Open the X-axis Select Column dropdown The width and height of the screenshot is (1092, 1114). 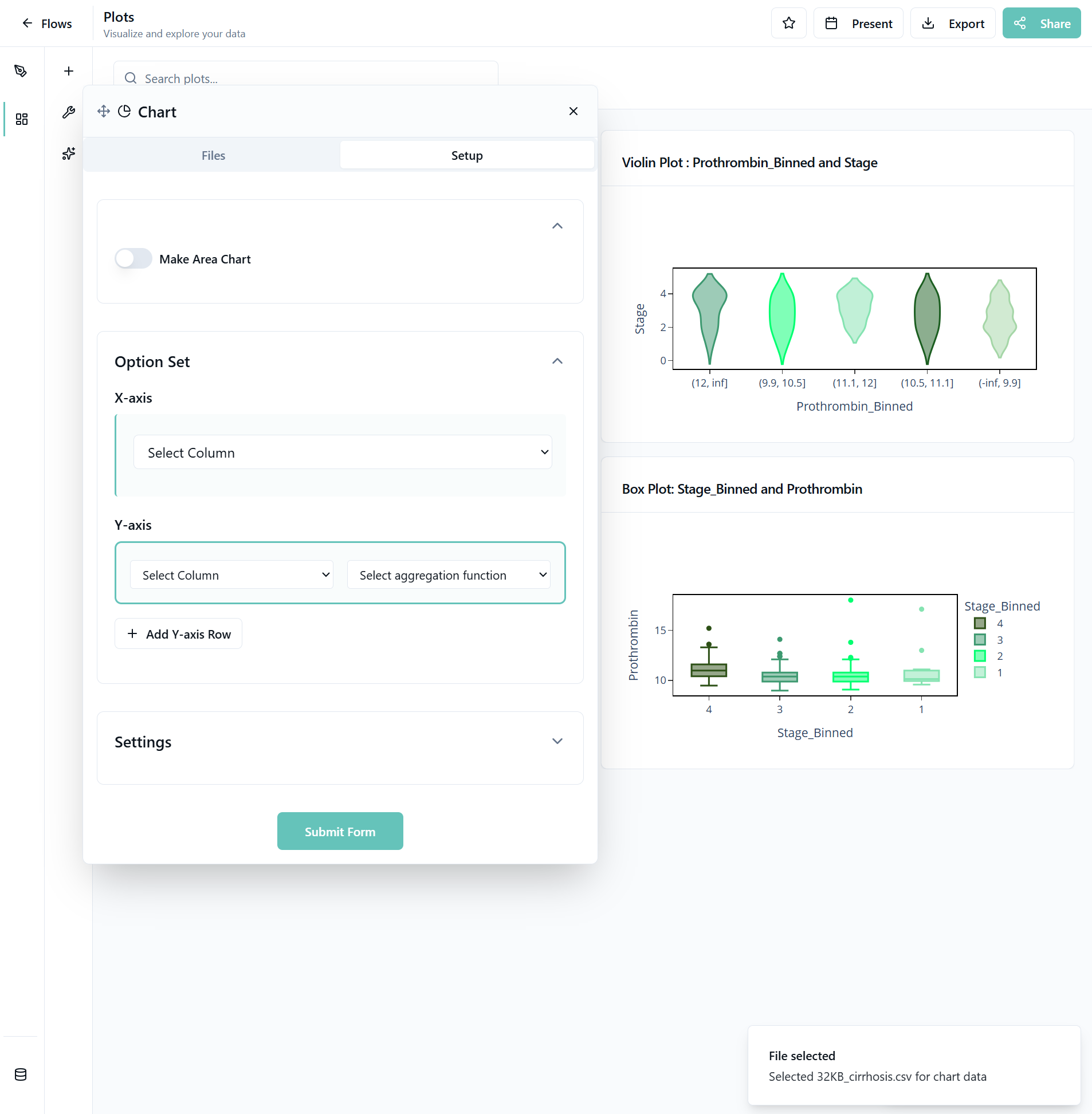pos(343,452)
